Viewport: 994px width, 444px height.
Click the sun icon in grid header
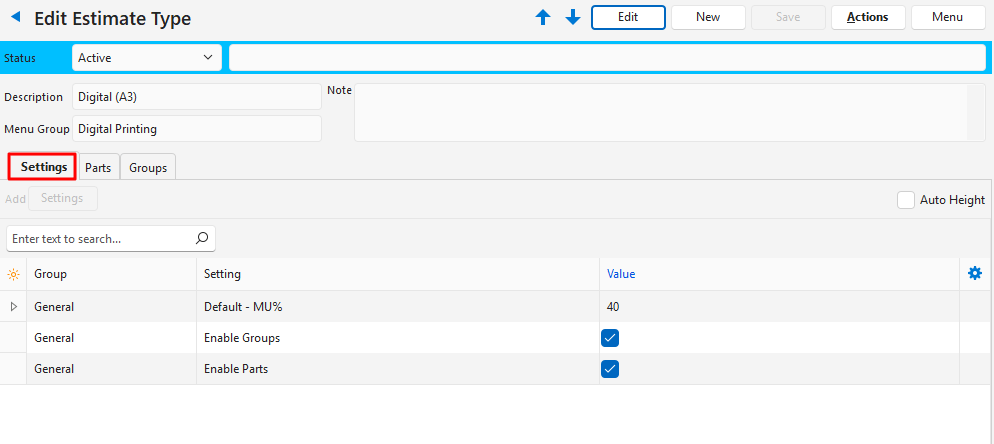13,274
